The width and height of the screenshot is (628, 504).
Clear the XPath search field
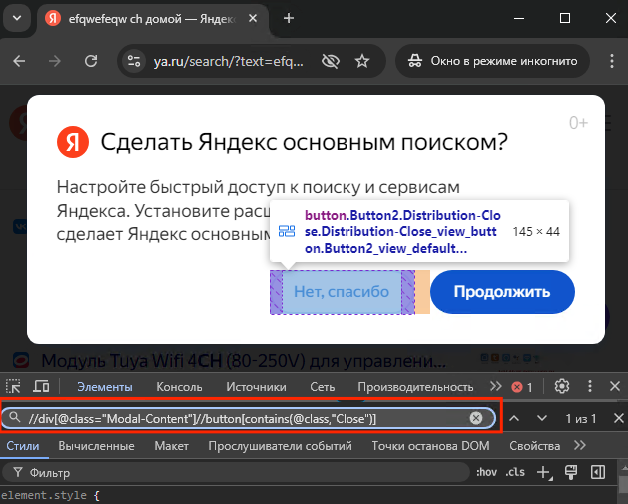476,418
